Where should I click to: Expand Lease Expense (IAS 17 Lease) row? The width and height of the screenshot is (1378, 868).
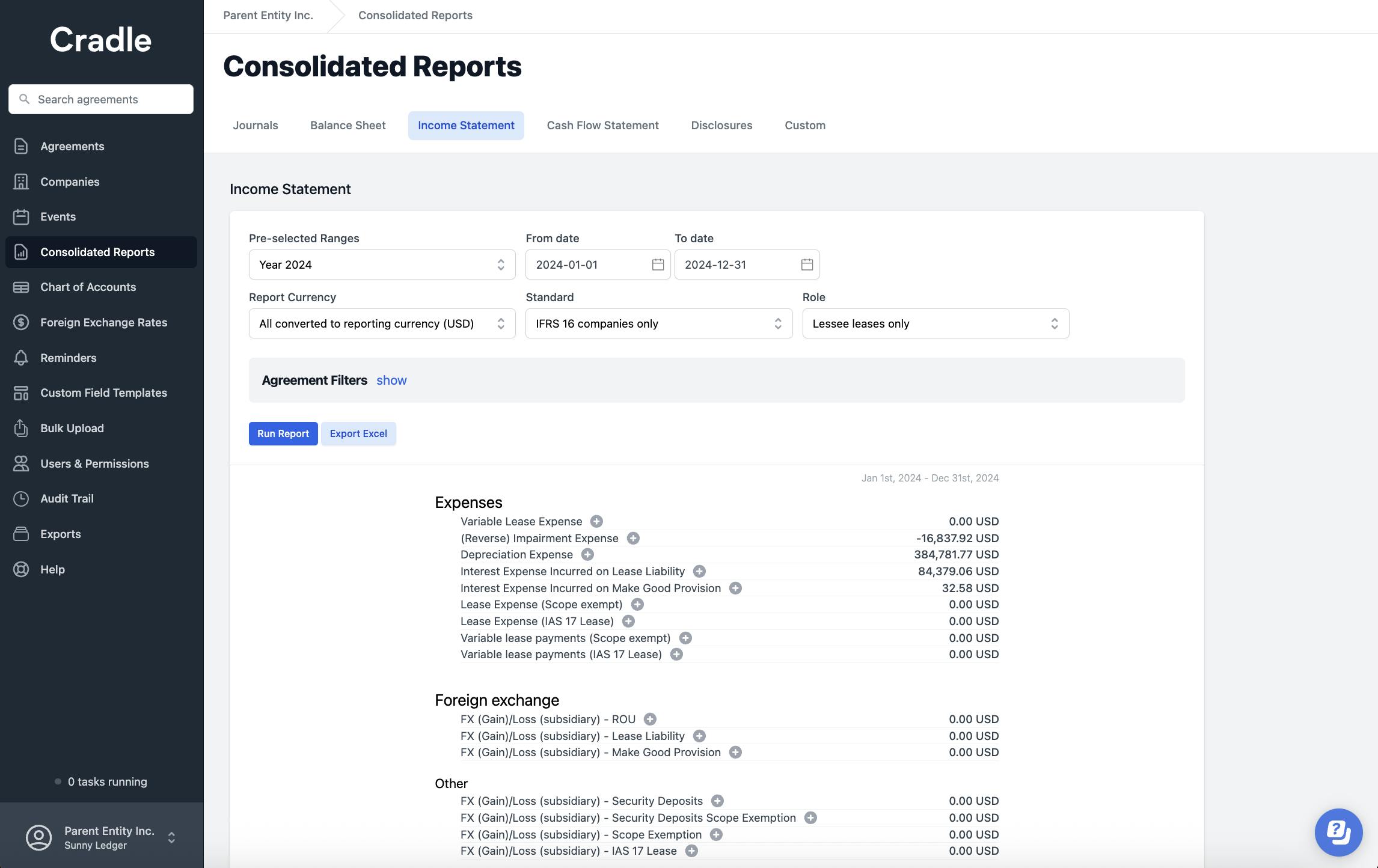[628, 621]
